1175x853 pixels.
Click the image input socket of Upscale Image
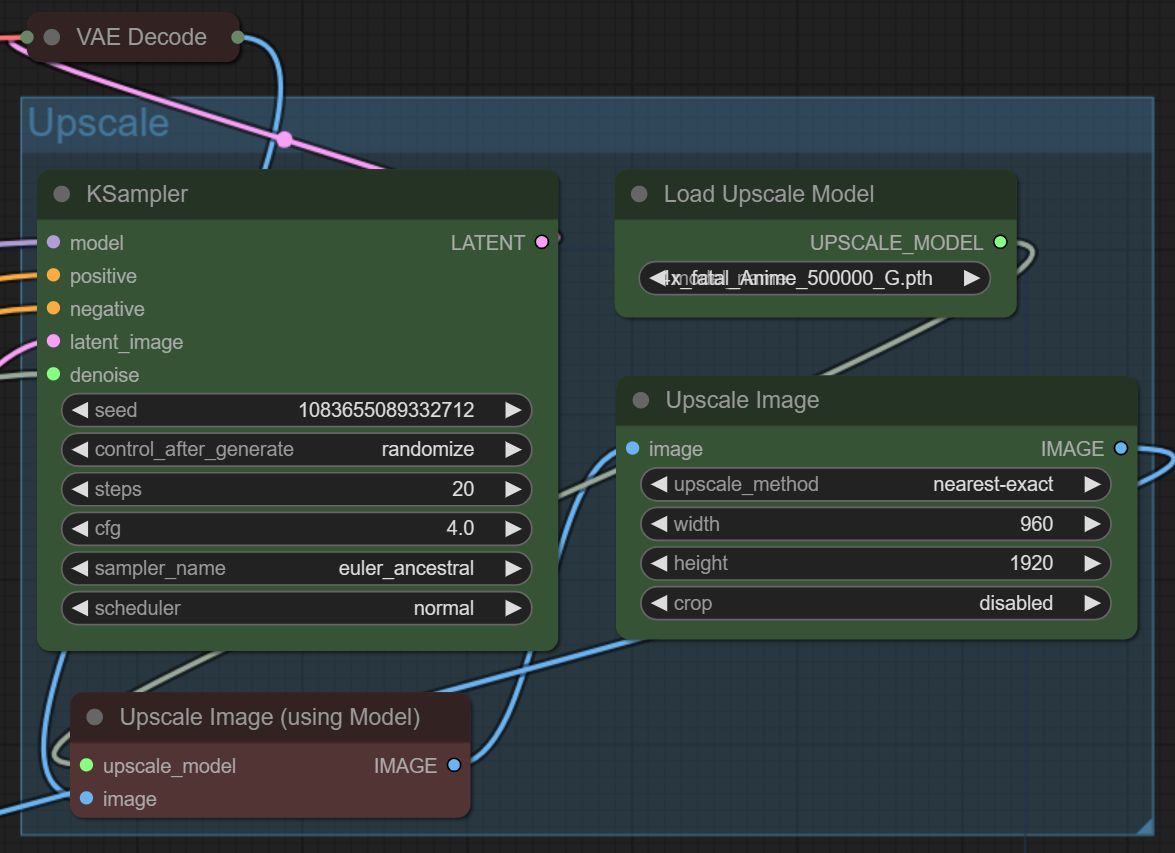pyautogui.click(x=632, y=448)
